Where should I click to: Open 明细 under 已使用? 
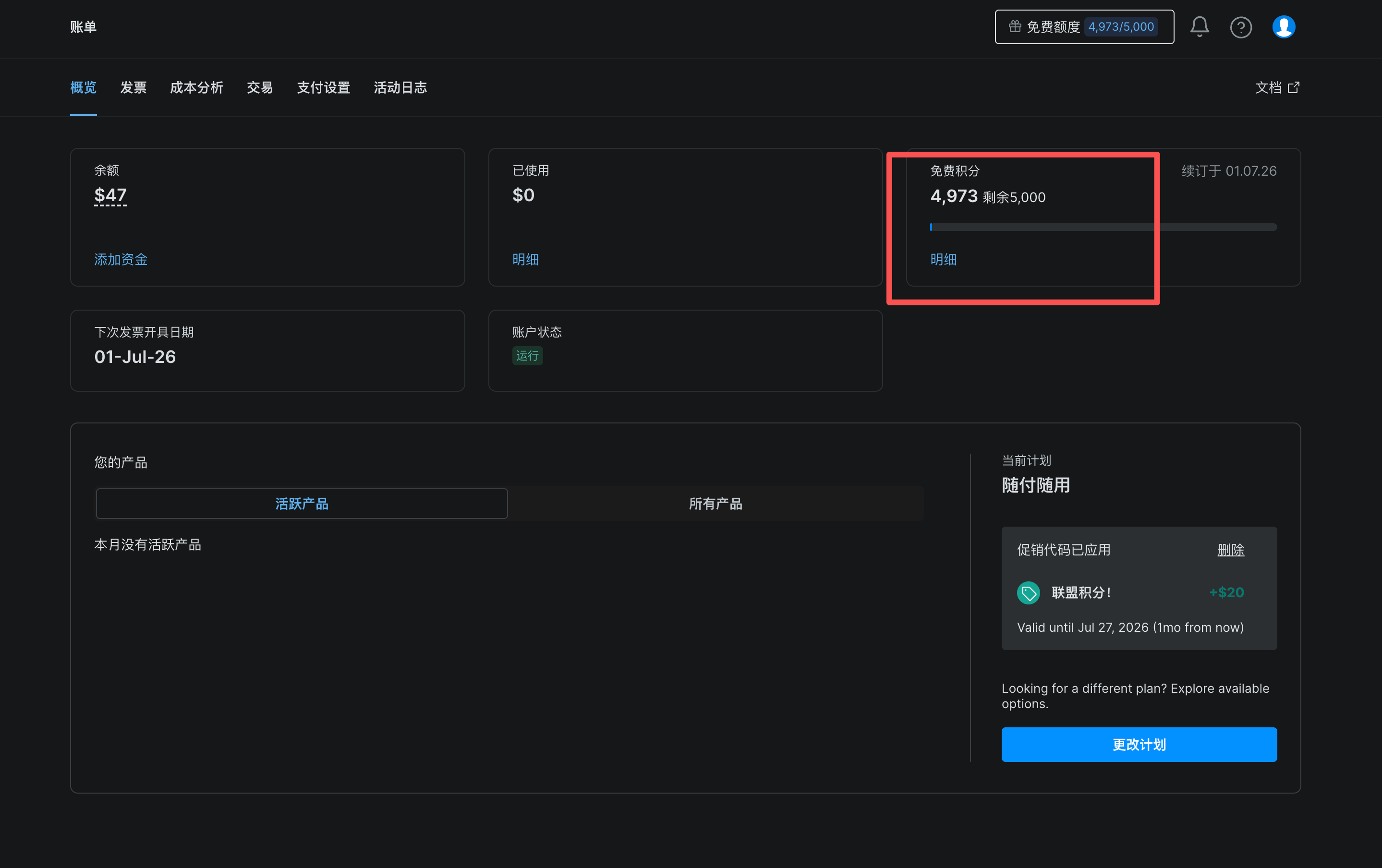[x=526, y=259]
